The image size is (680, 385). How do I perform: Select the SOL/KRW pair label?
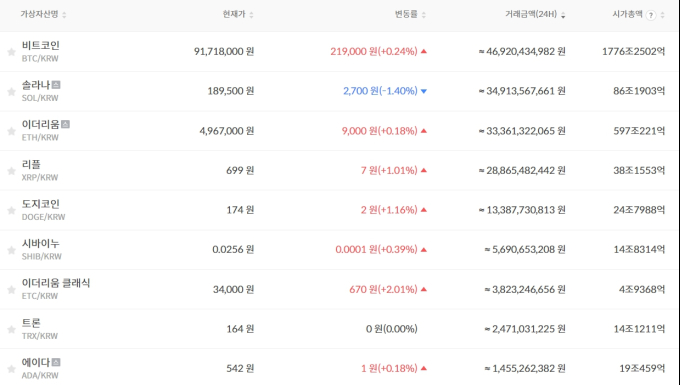[40, 98]
